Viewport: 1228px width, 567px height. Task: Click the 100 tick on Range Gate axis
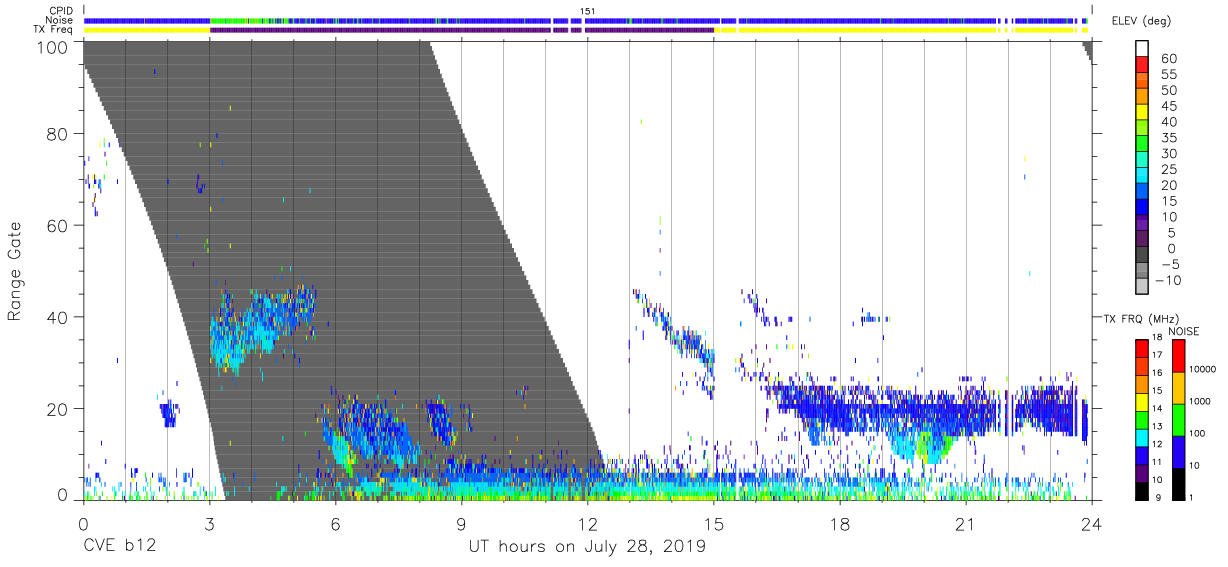coord(53,47)
